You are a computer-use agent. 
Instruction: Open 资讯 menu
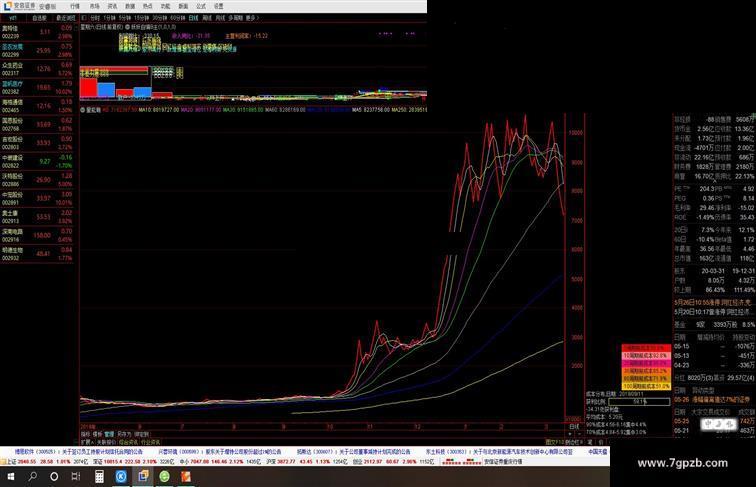click(x=112, y=6)
